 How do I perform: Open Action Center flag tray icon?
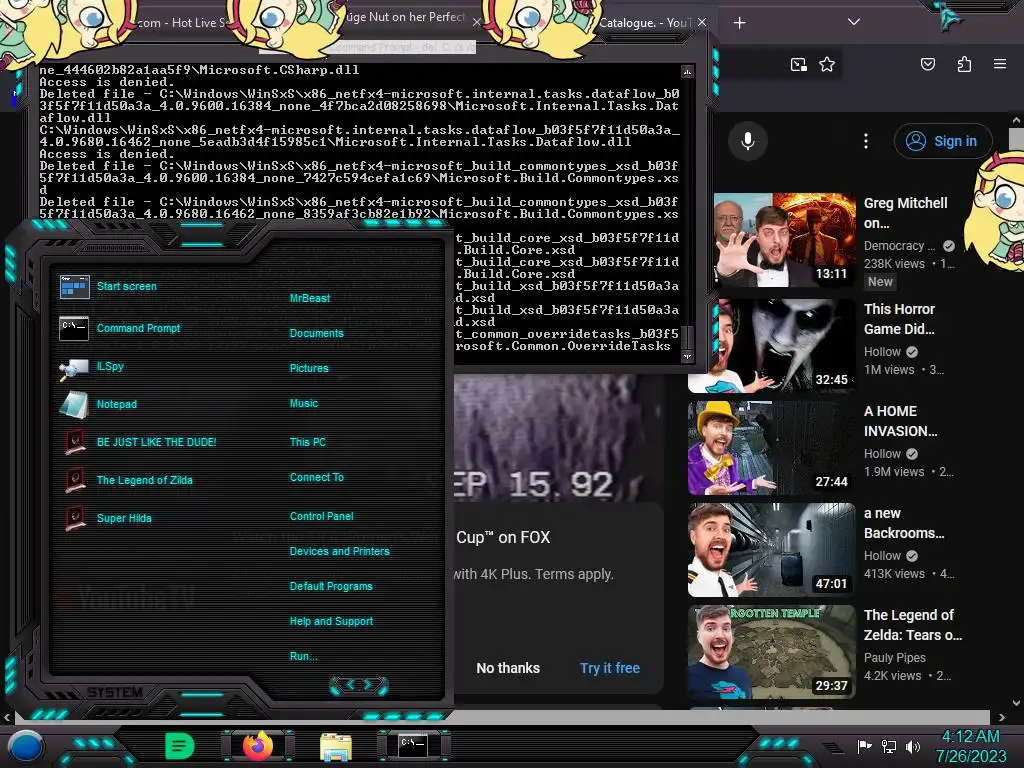click(864, 746)
